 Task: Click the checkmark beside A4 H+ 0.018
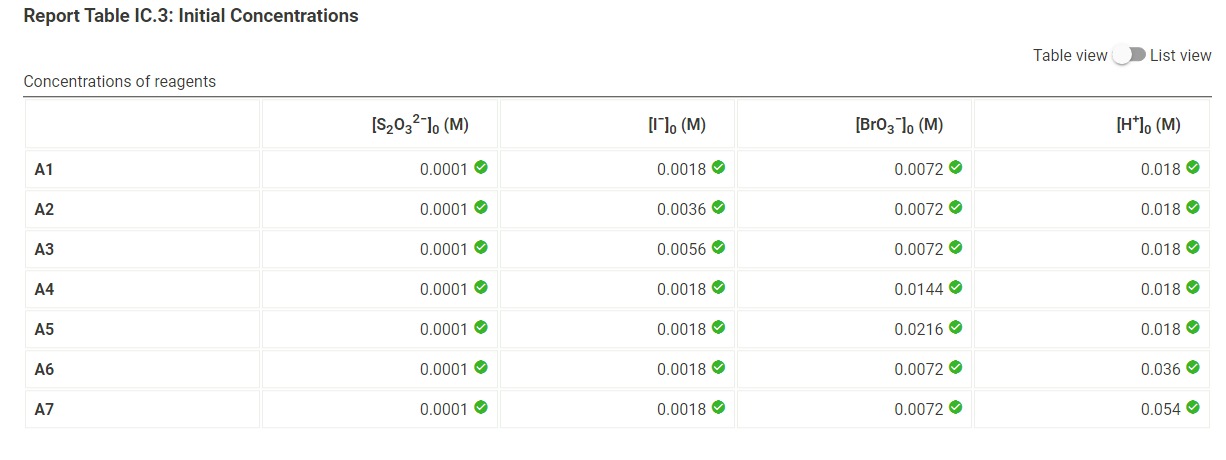(1192, 288)
